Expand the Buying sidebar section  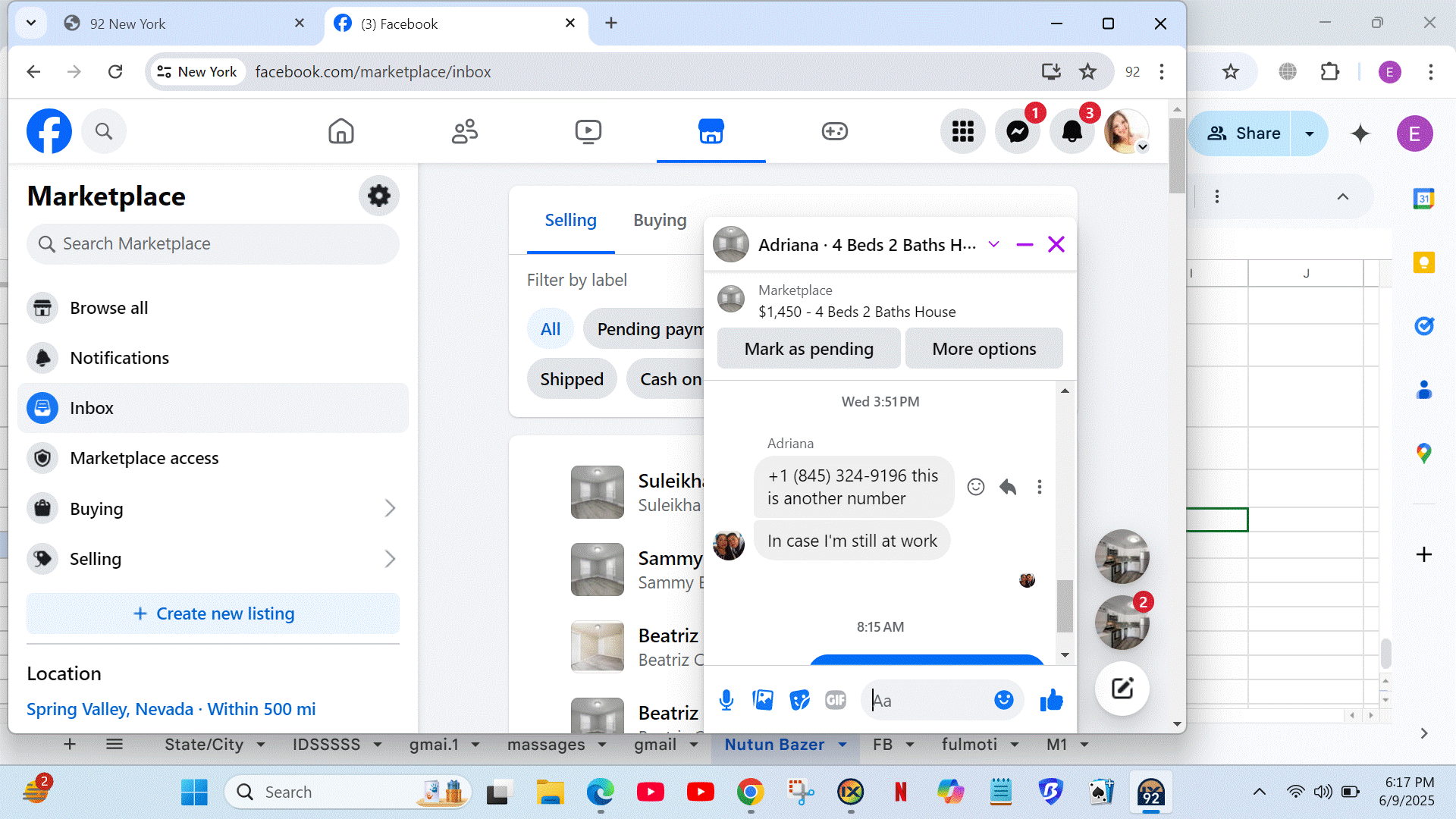coord(390,509)
